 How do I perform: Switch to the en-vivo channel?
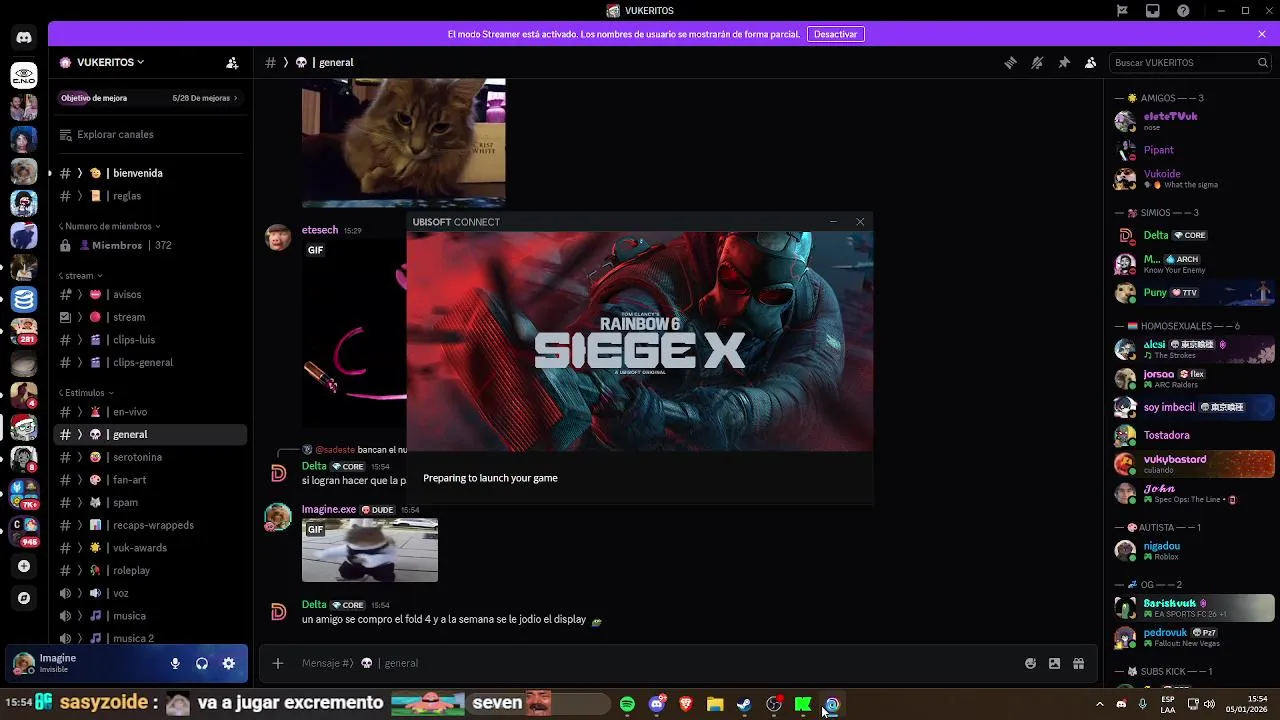(150, 412)
